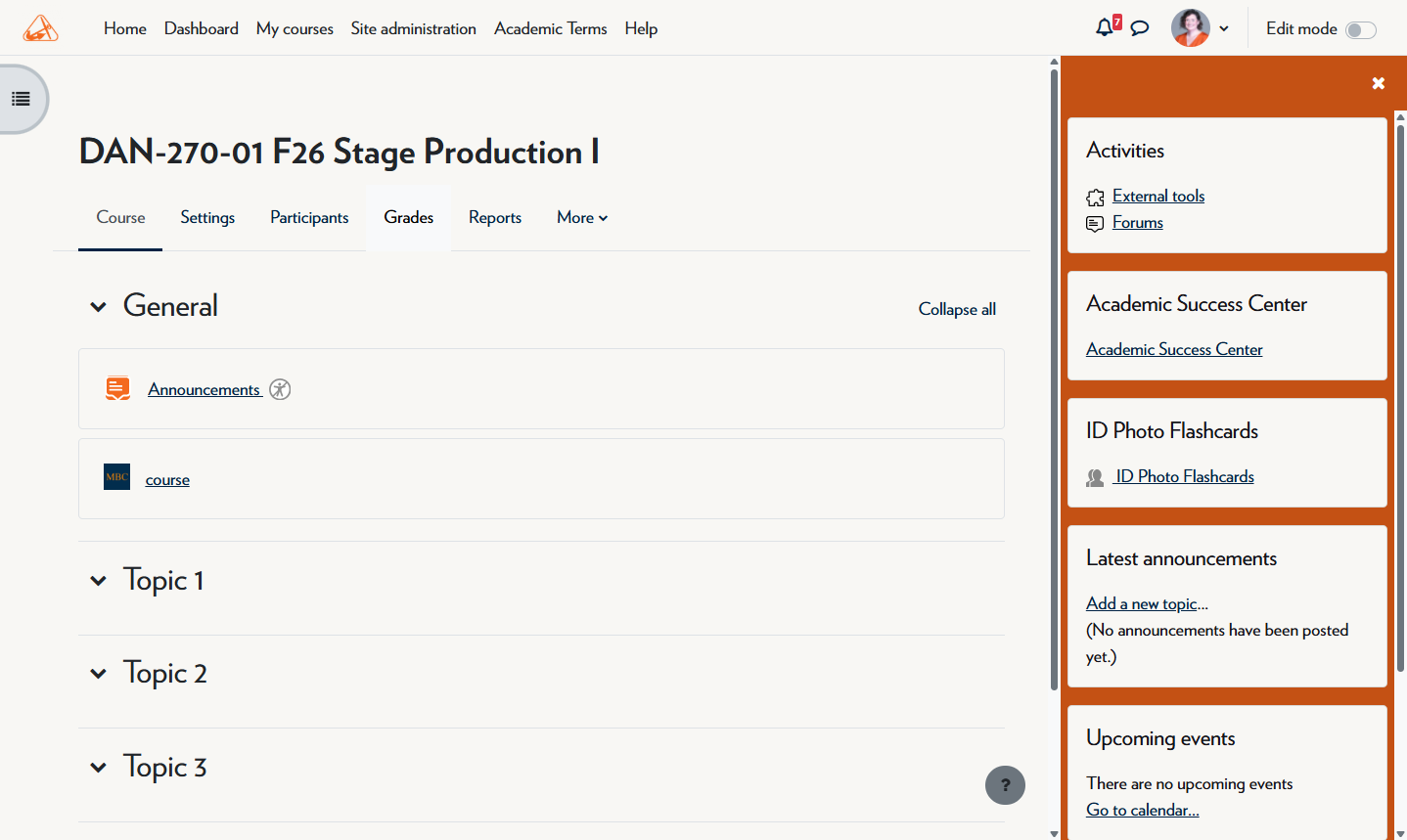1407x840 pixels.
Task: Click the External tools puzzle icon
Action: coord(1095,198)
